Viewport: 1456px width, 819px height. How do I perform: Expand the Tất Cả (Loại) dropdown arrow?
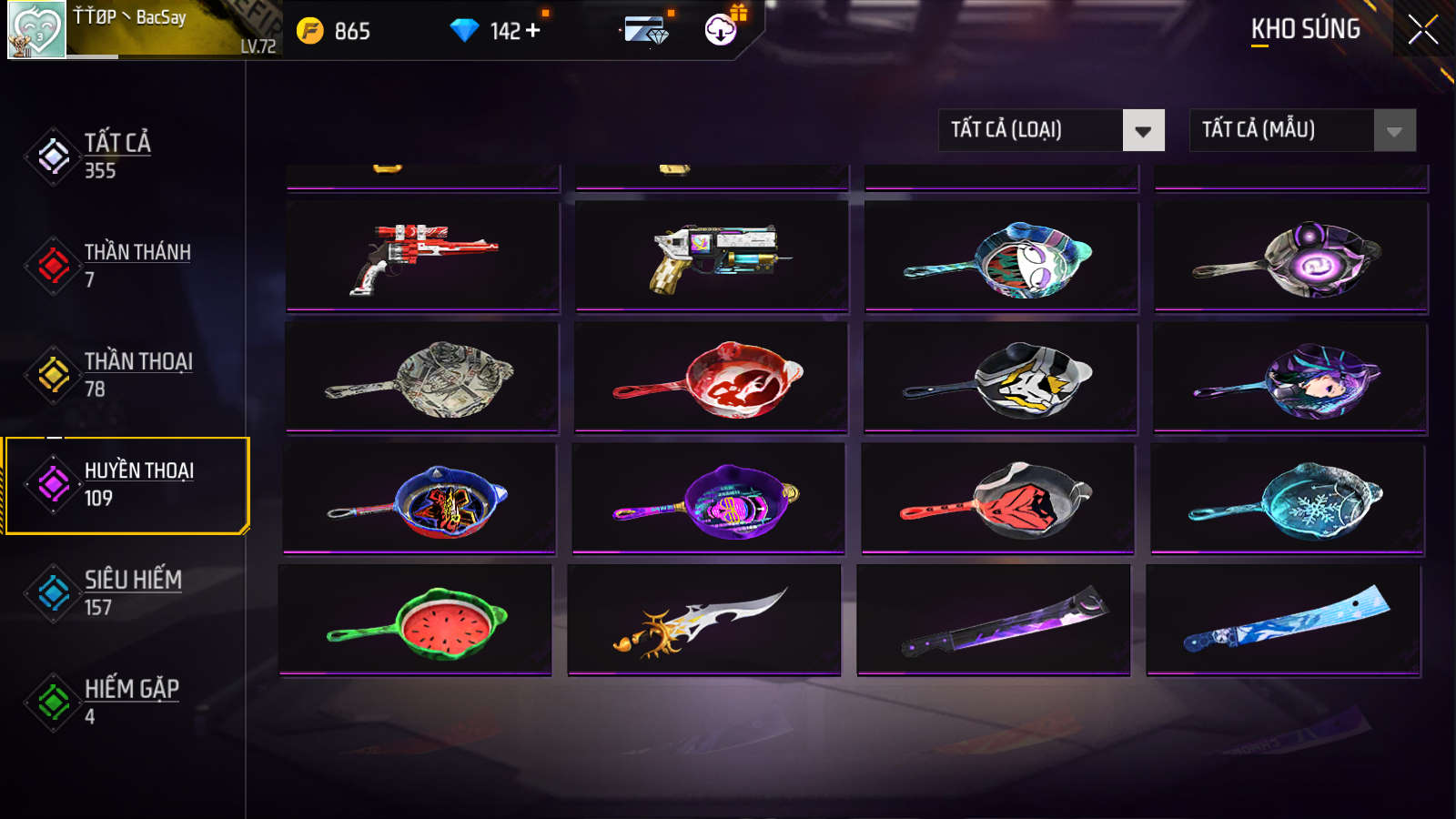(x=1143, y=130)
